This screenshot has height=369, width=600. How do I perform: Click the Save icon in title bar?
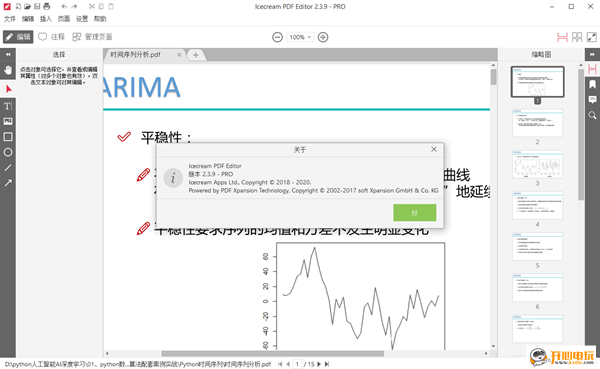[x=37, y=7]
